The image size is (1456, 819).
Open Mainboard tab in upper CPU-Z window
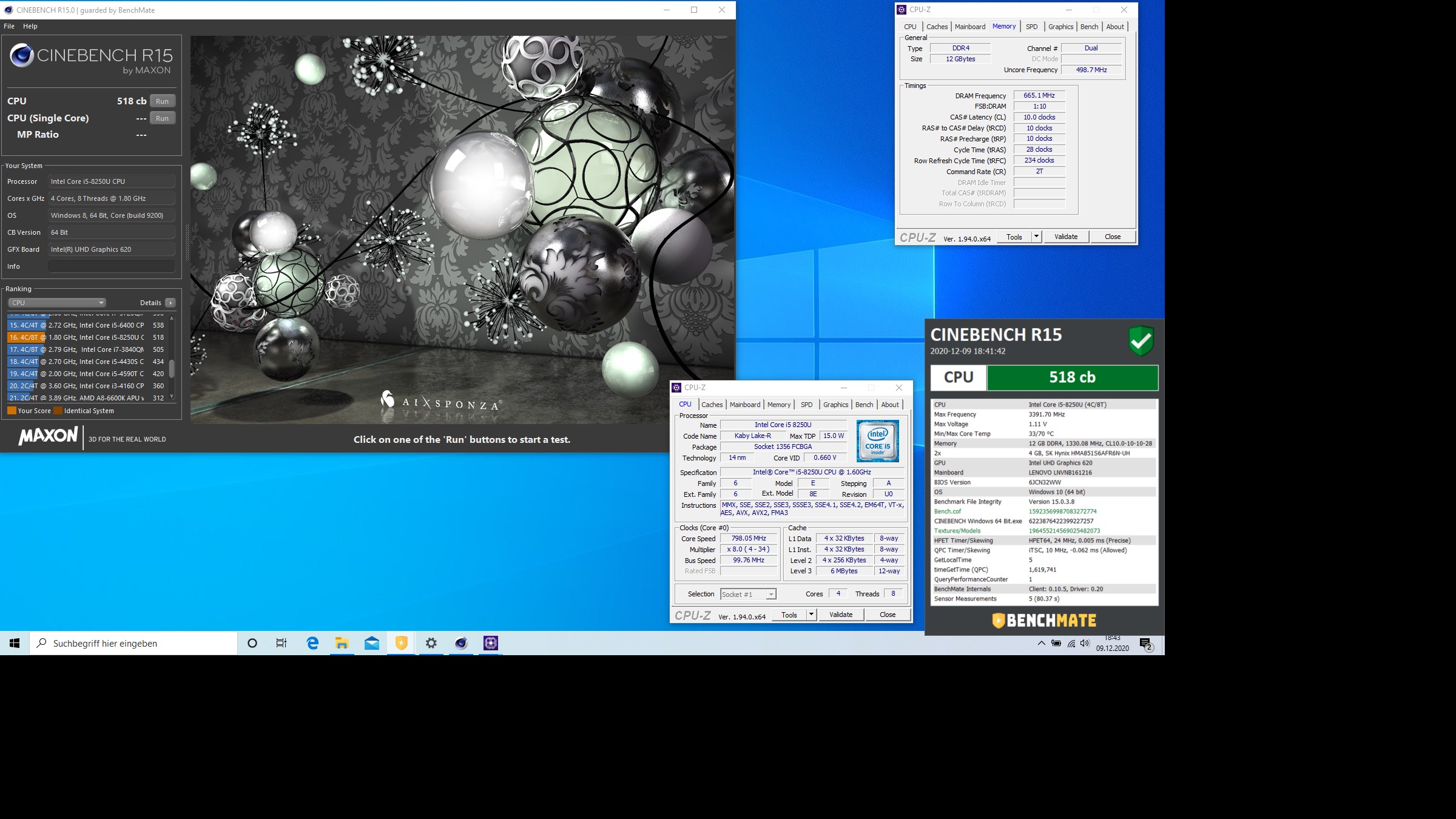[969, 27]
